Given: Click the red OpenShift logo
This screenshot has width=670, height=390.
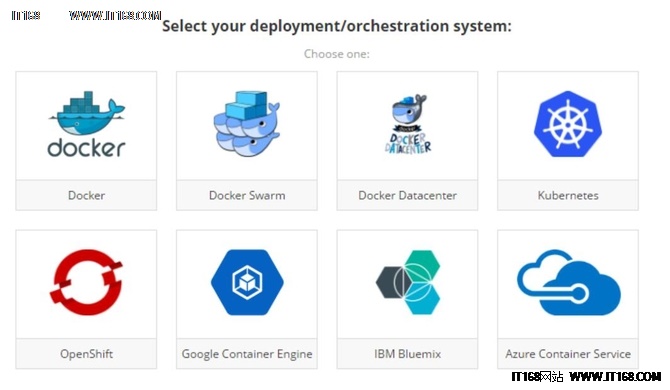Looking at the screenshot, I should tap(86, 282).
